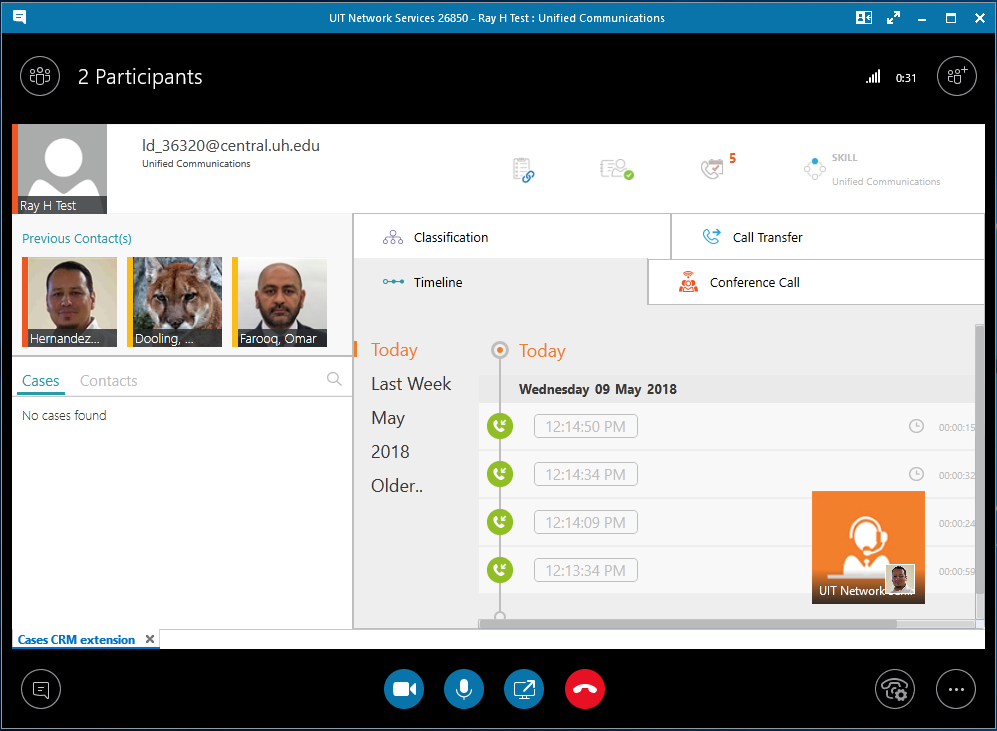Image resolution: width=997 pixels, height=731 pixels.
Task: Select the 12:14:50 PM call entry
Action: pyautogui.click(x=585, y=425)
